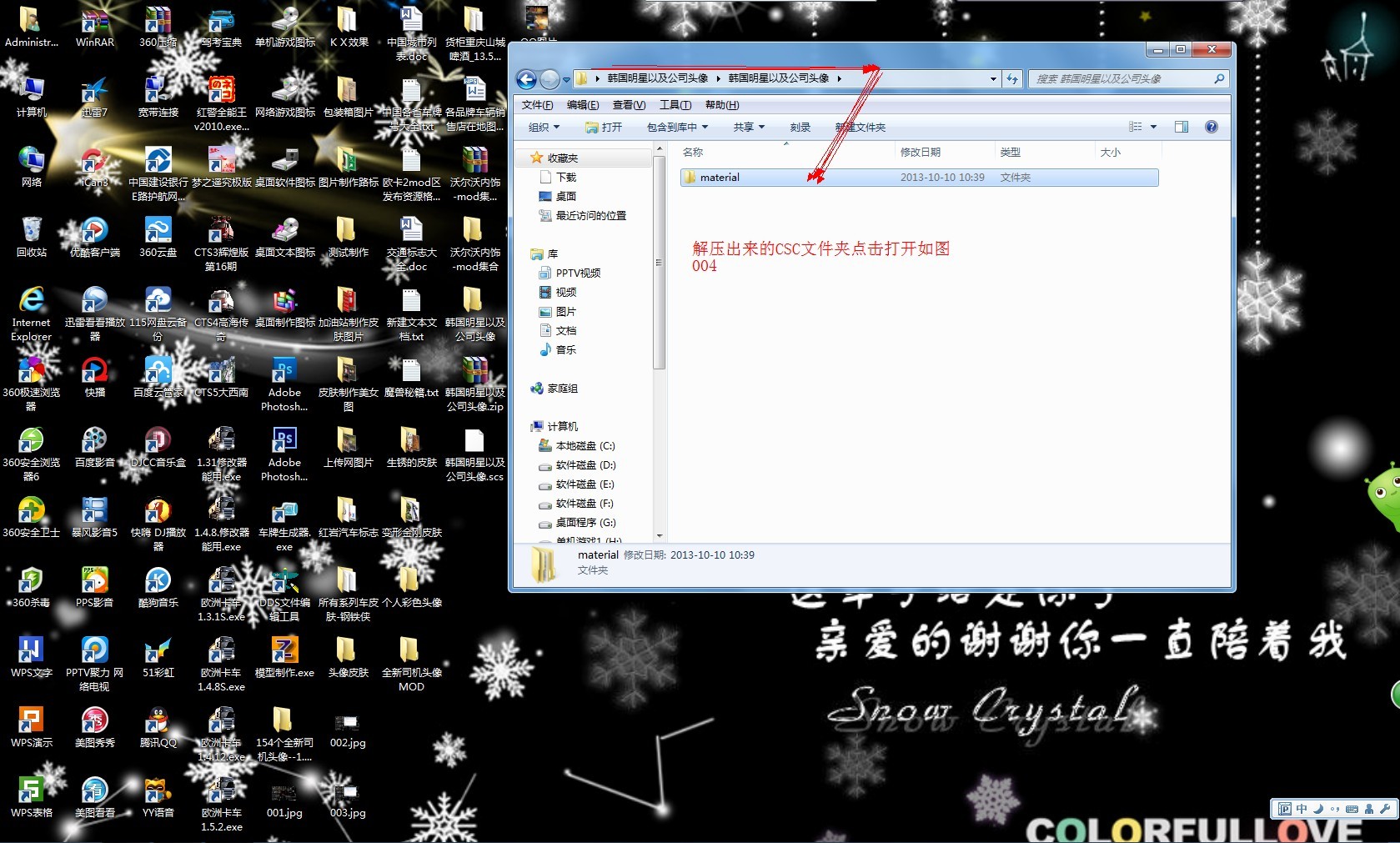This screenshot has height=843, width=1400.
Task: Open 下载 under favorites in the navigation pane
Action: pos(559,178)
